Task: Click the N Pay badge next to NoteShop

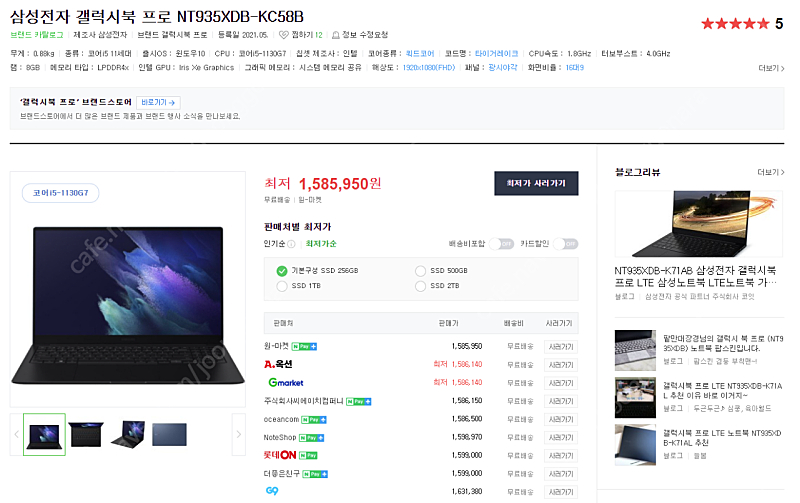Action: pyautogui.click(x=311, y=438)
